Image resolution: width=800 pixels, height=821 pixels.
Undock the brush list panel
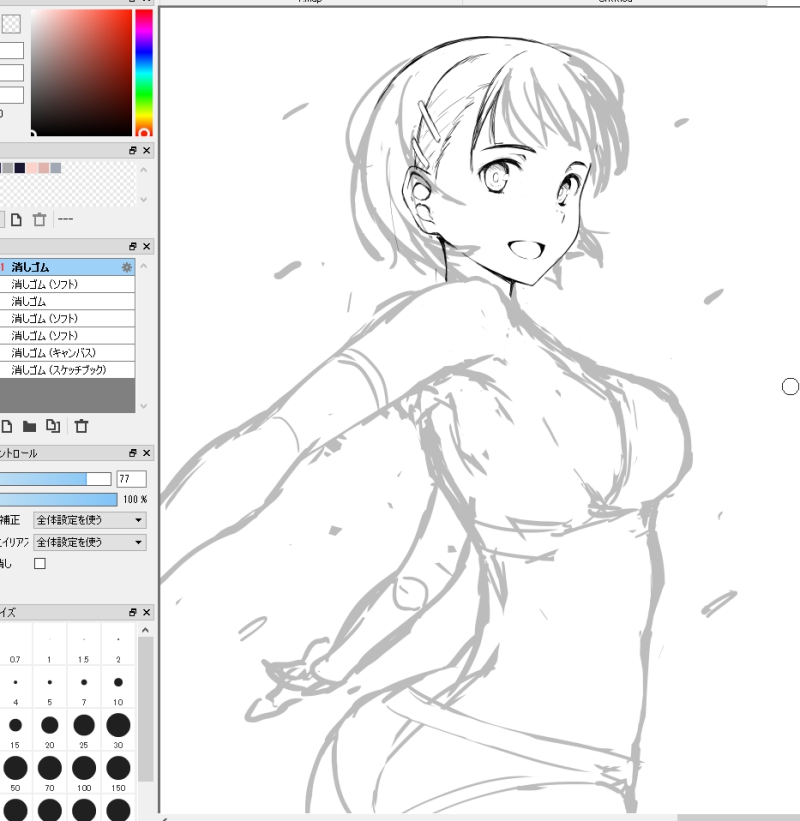pyautogui.click(x=133, y=246)
